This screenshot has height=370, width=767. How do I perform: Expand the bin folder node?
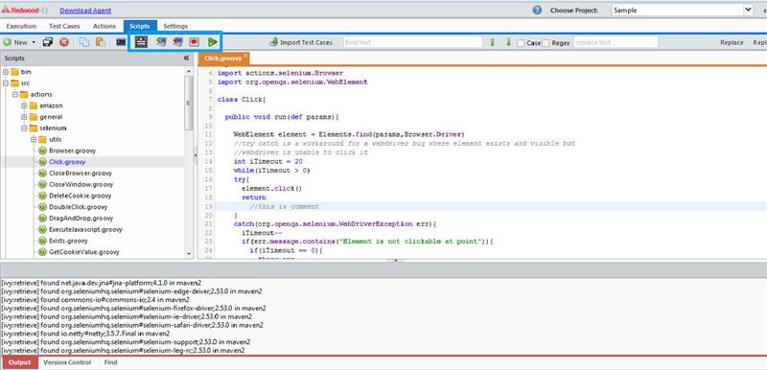[x=6, y=72]
